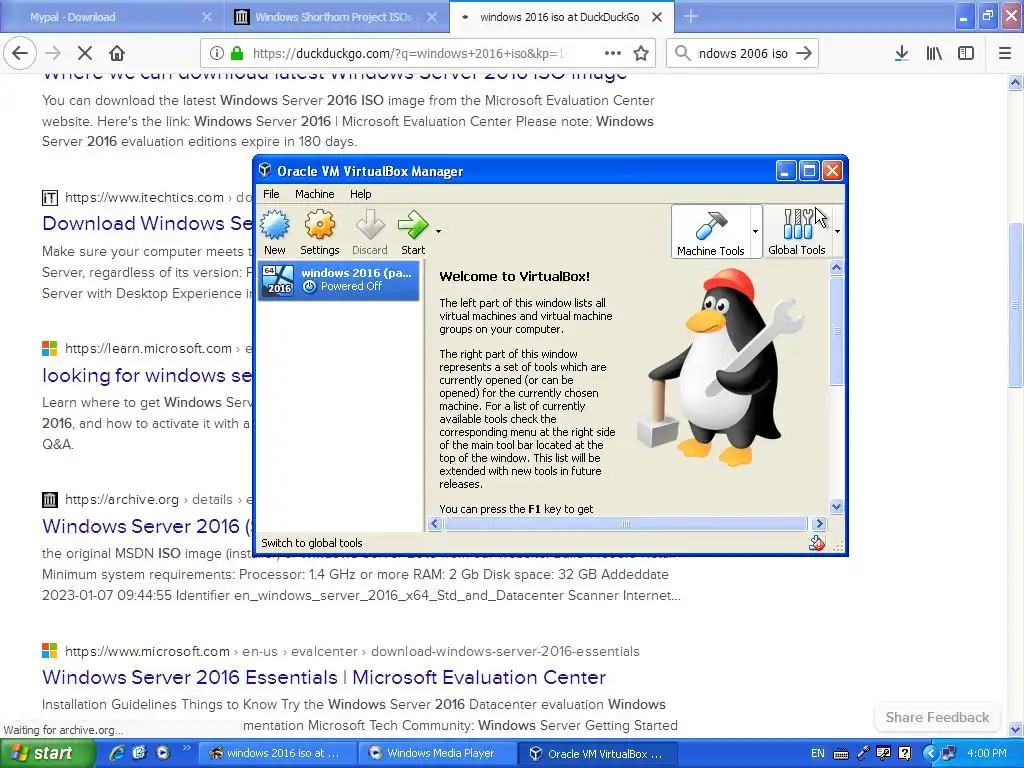The height and width of the screenshot is (768, 1024).
Task: Click the EN language indicator
Action: tap(818, 753)
